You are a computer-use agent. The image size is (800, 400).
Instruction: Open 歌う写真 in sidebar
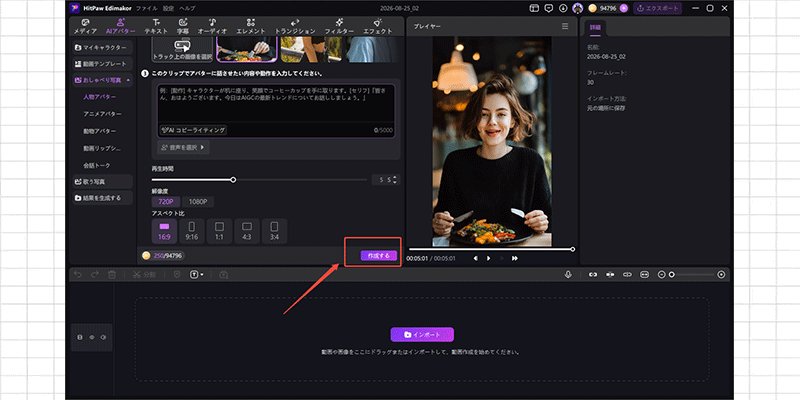click(x=102, y=182)
